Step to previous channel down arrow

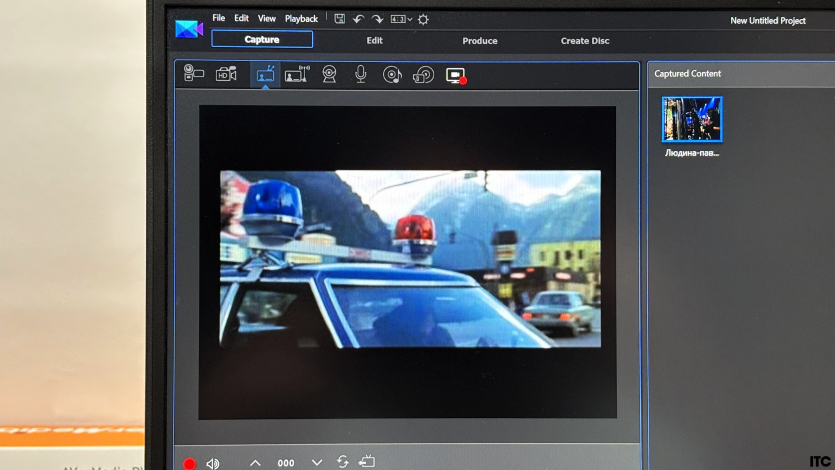pos(317,463)
